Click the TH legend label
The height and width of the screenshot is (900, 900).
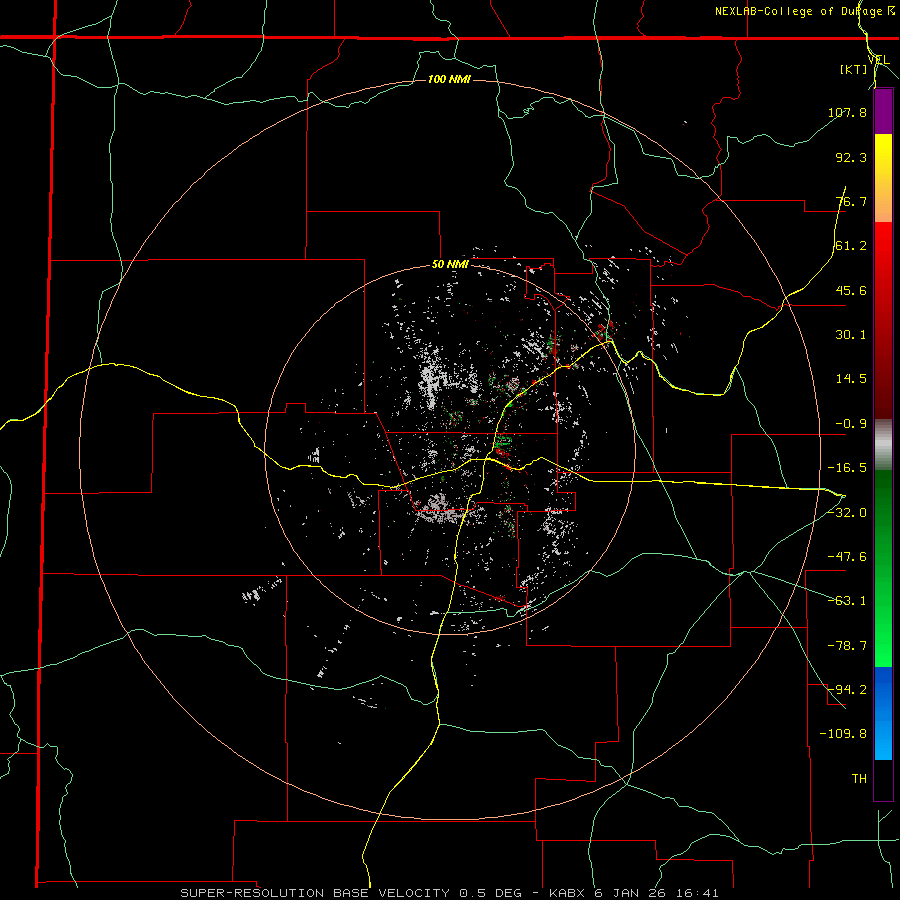coord(859,779)
